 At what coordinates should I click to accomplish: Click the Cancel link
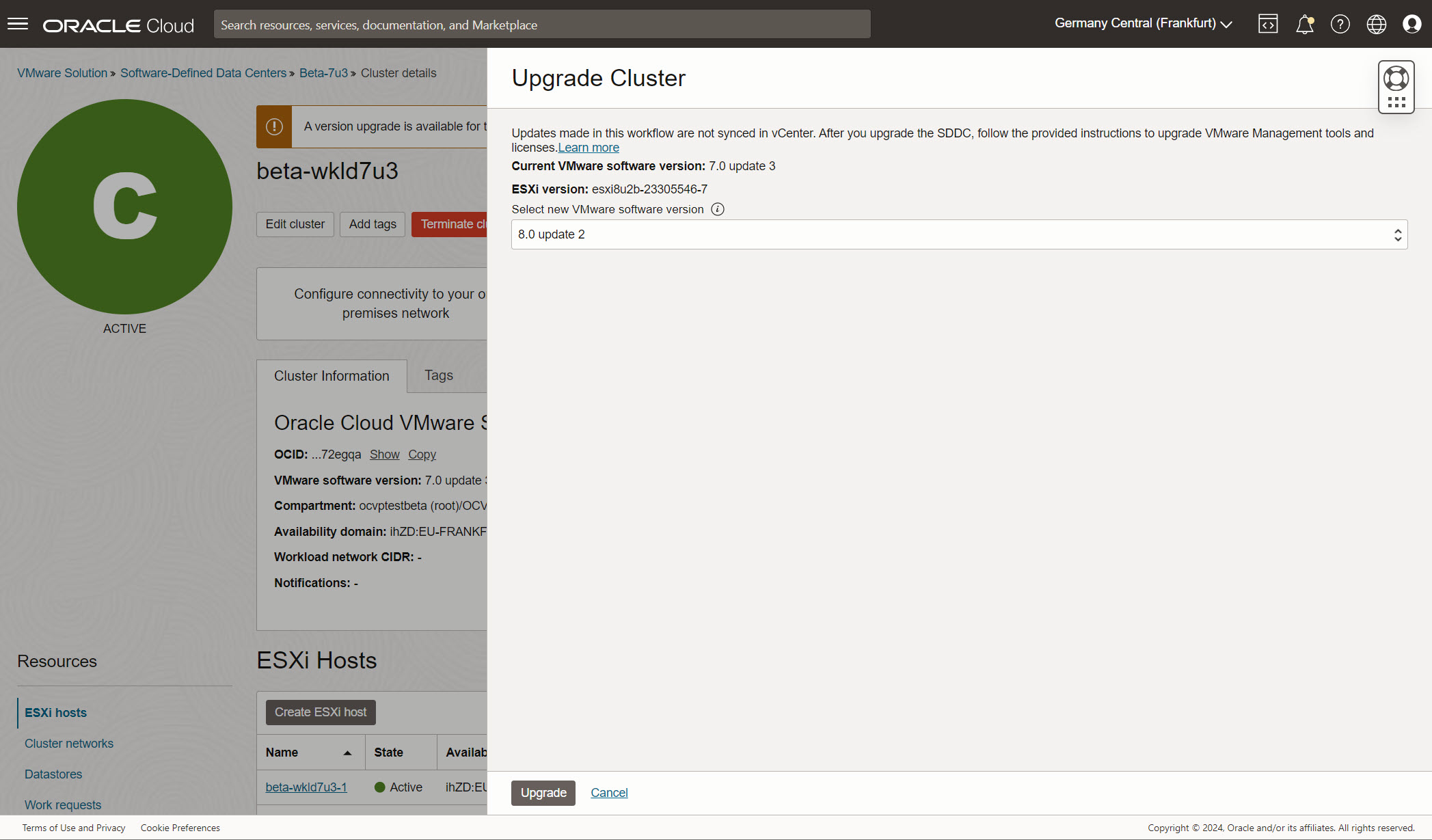pyautogui.click(x=609, y=793)
